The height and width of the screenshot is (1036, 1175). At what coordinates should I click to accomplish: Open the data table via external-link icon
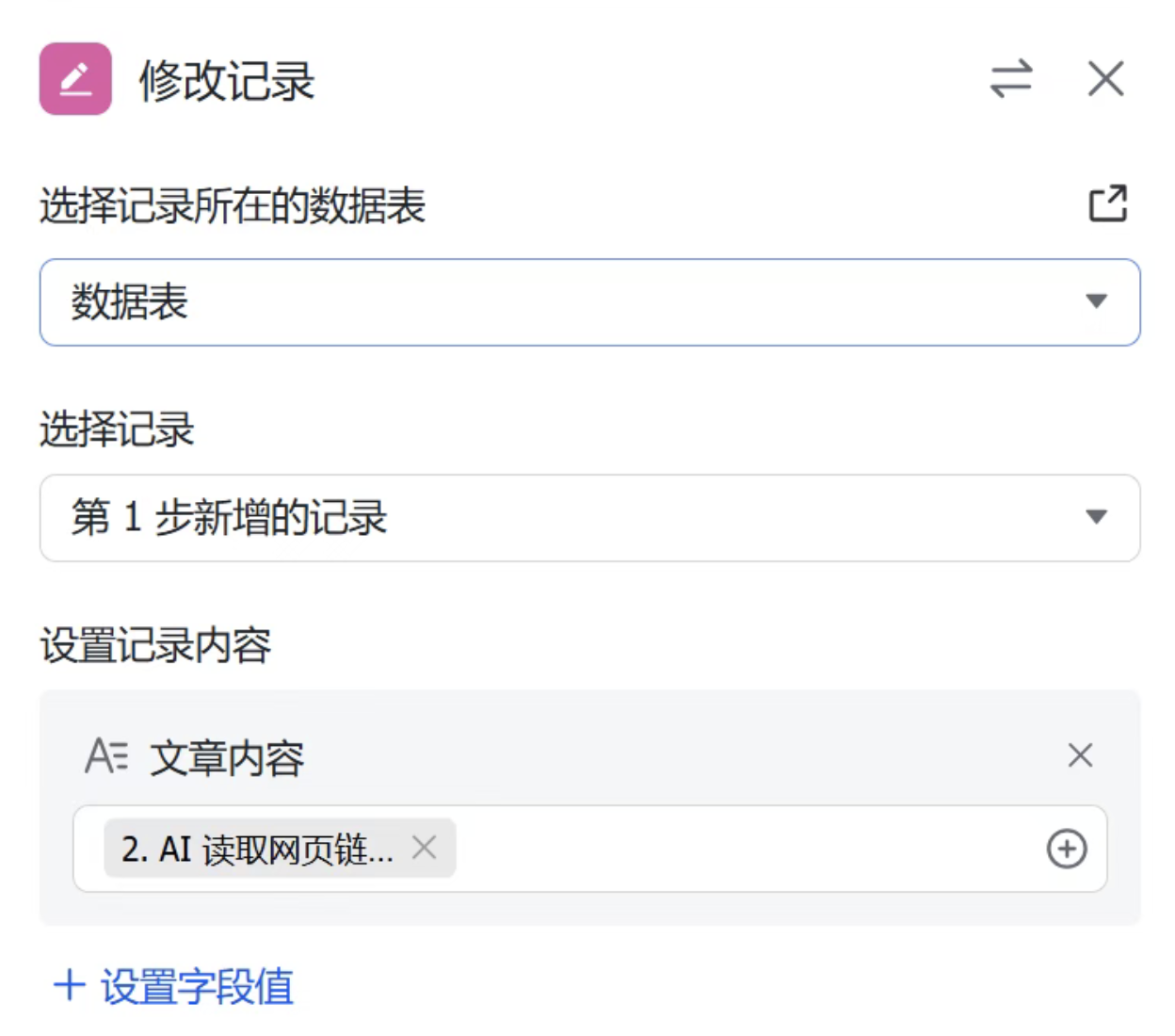click(x=1107, y=203)
